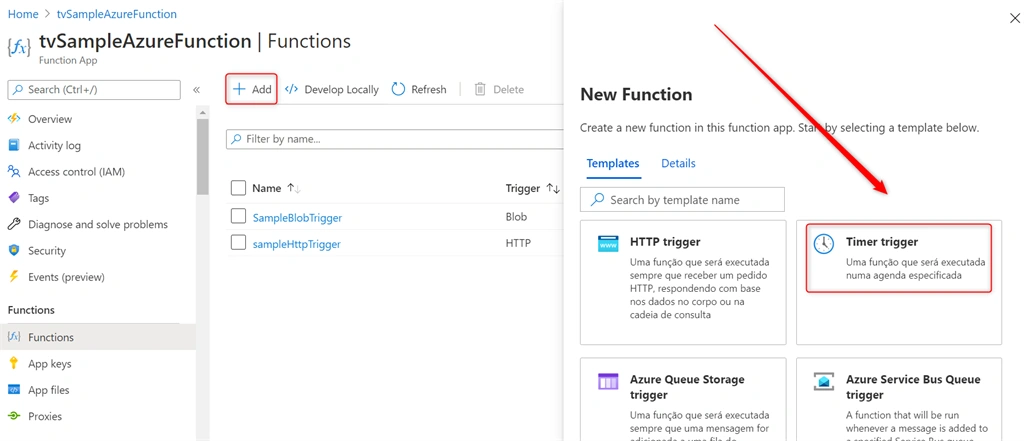The height and width of the screenshot is (441, 1024).
Task: Refresh the functions list
Action: point(419,90)
